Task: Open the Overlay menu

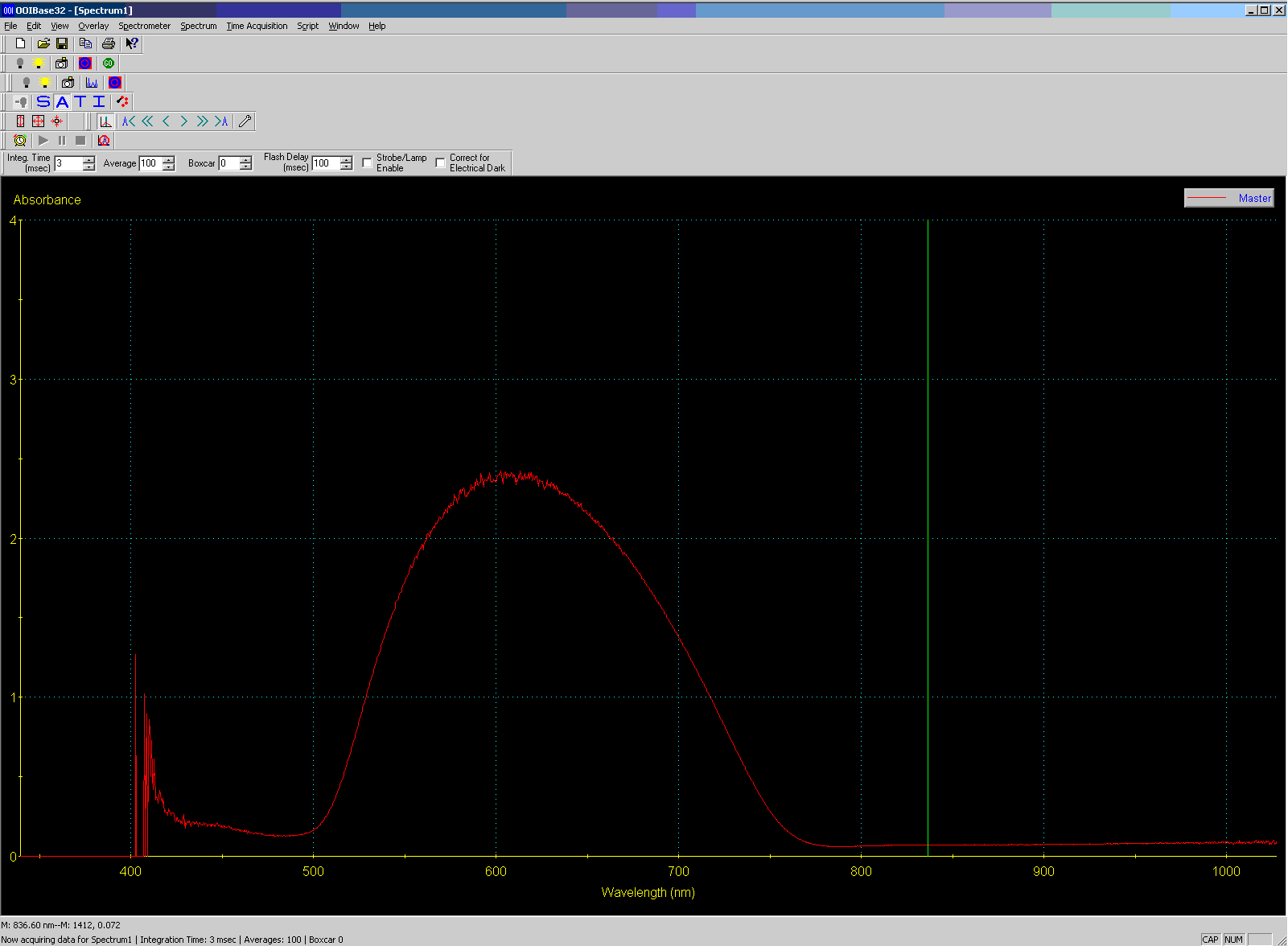Action: click(93, 26)
